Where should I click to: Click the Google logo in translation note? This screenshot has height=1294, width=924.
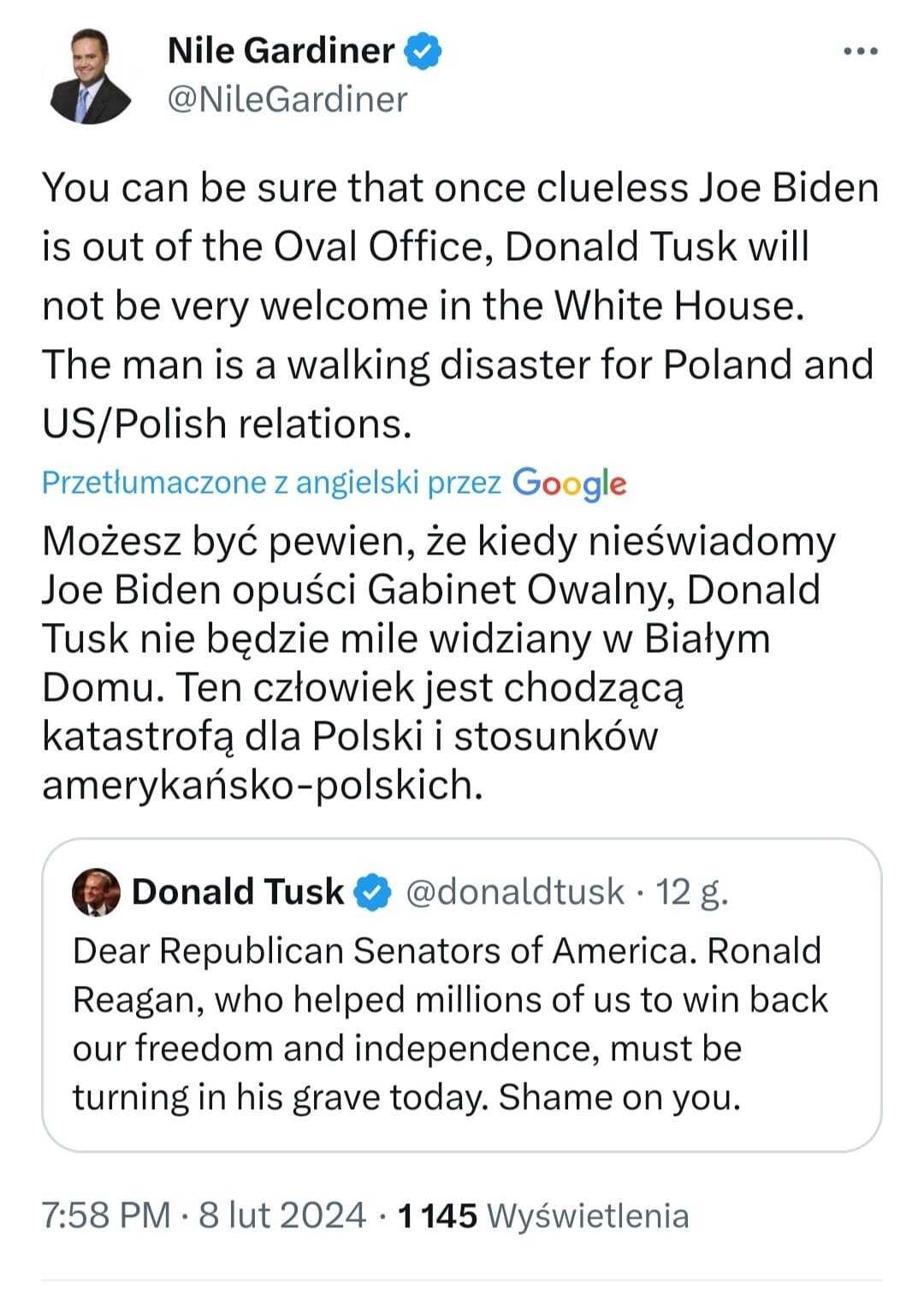coord(570,484)
